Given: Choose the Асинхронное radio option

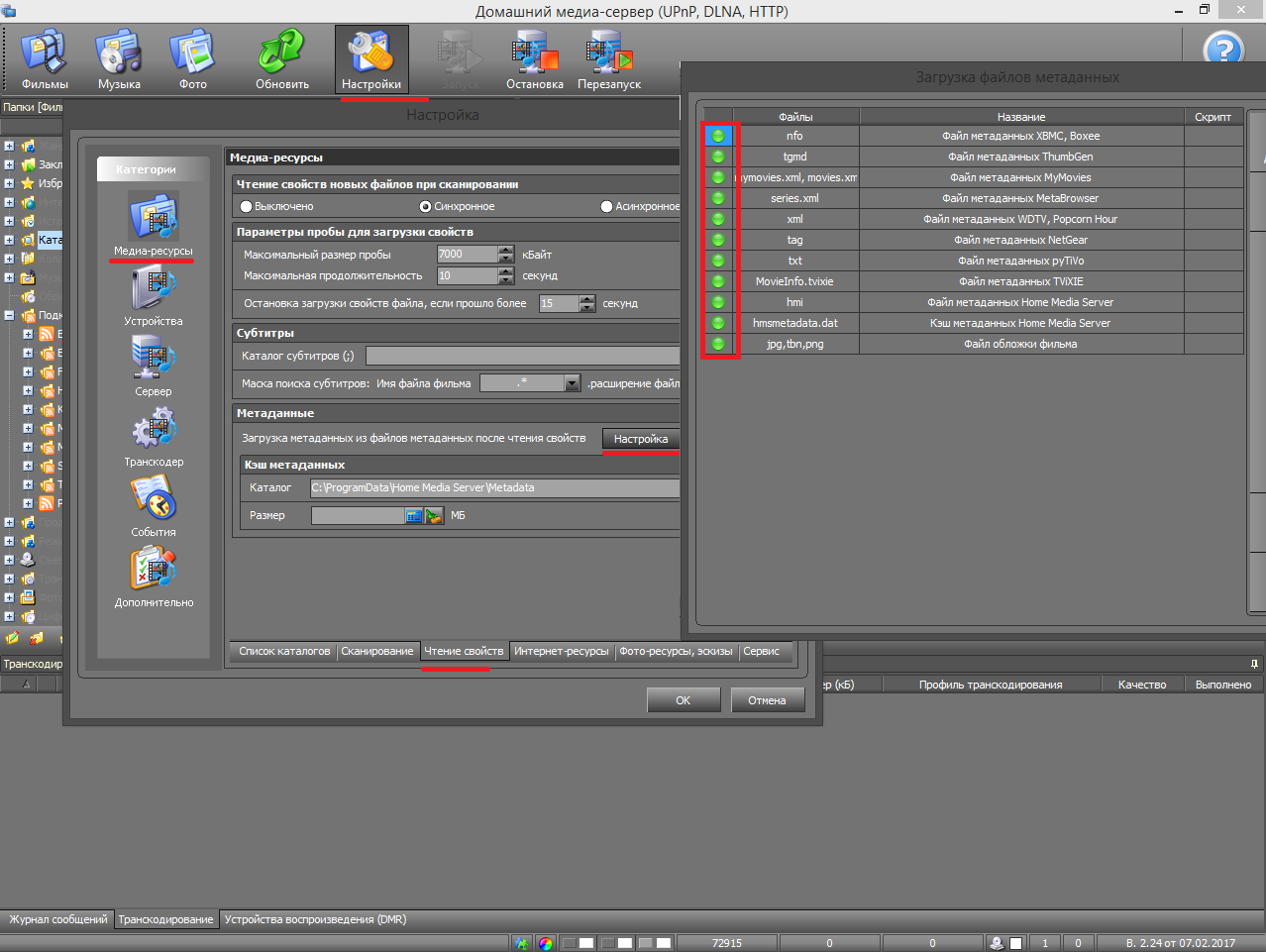Looking at the screenshot, I should tap(606, 207).
